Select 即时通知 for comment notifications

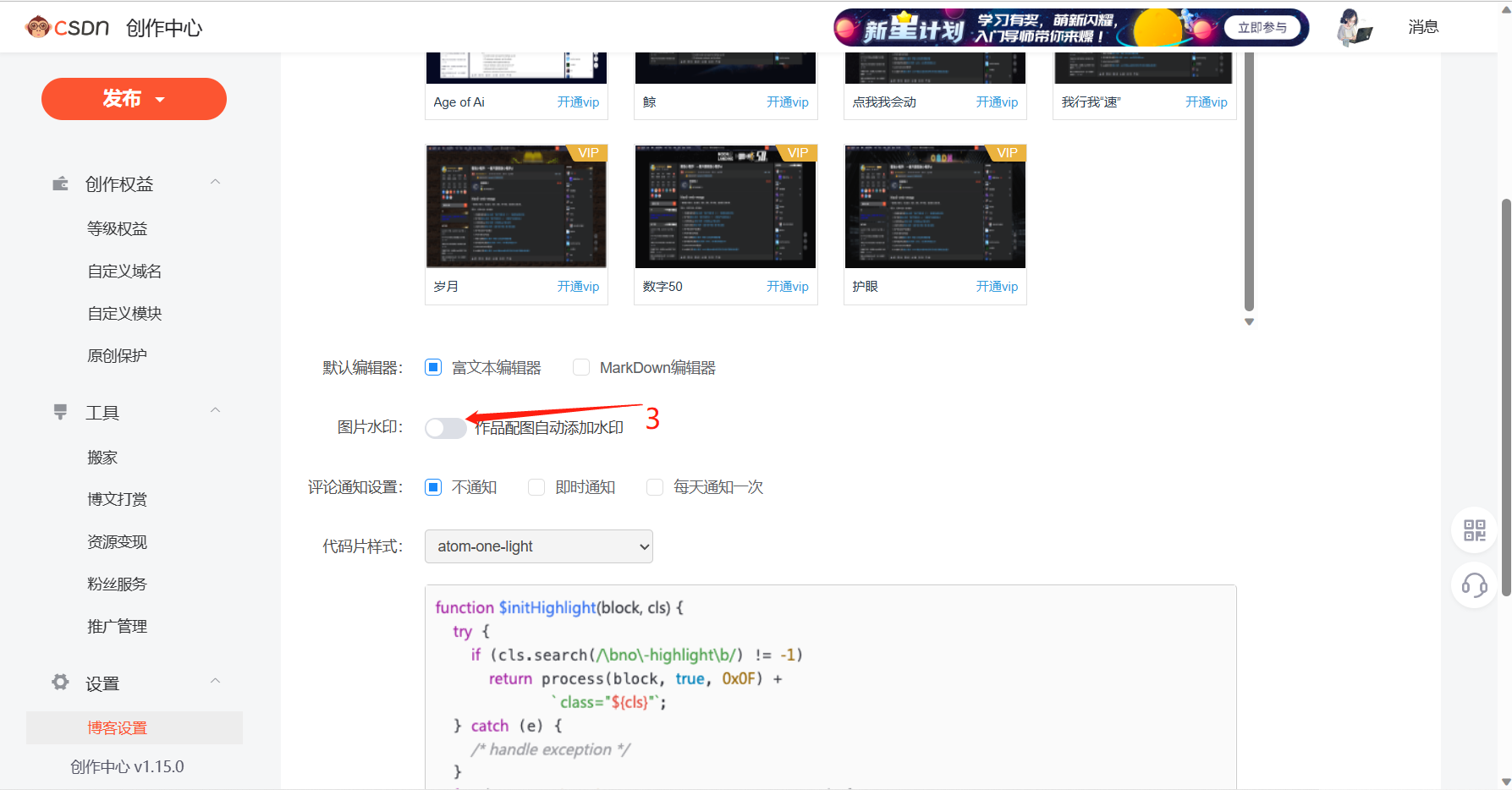(536, 487)
